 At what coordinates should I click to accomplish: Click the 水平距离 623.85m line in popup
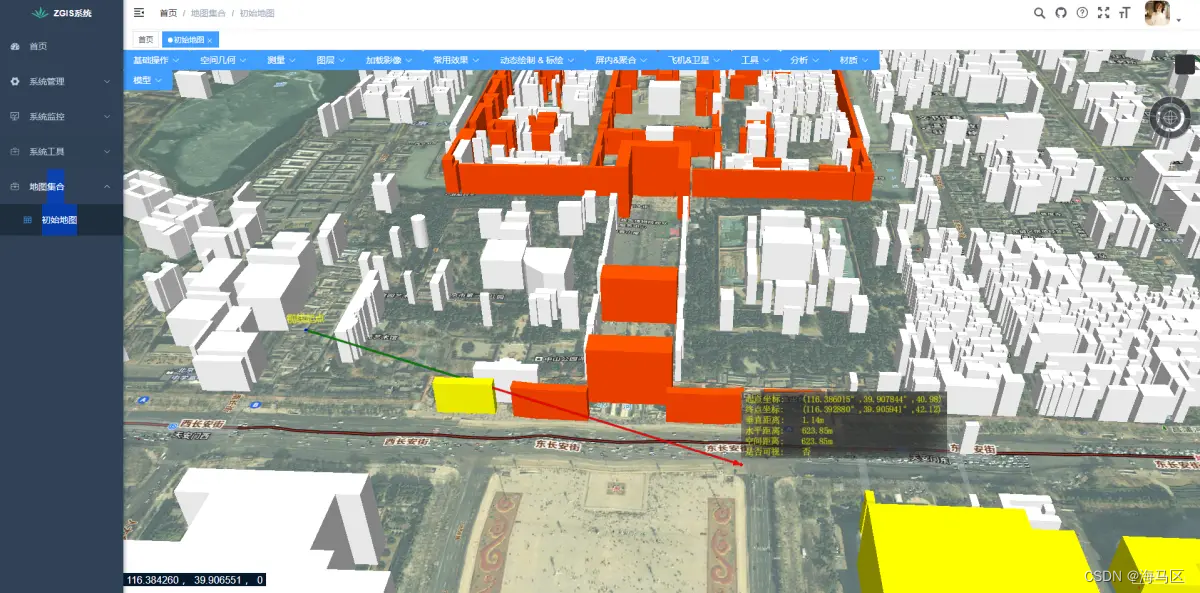point(789,430)
